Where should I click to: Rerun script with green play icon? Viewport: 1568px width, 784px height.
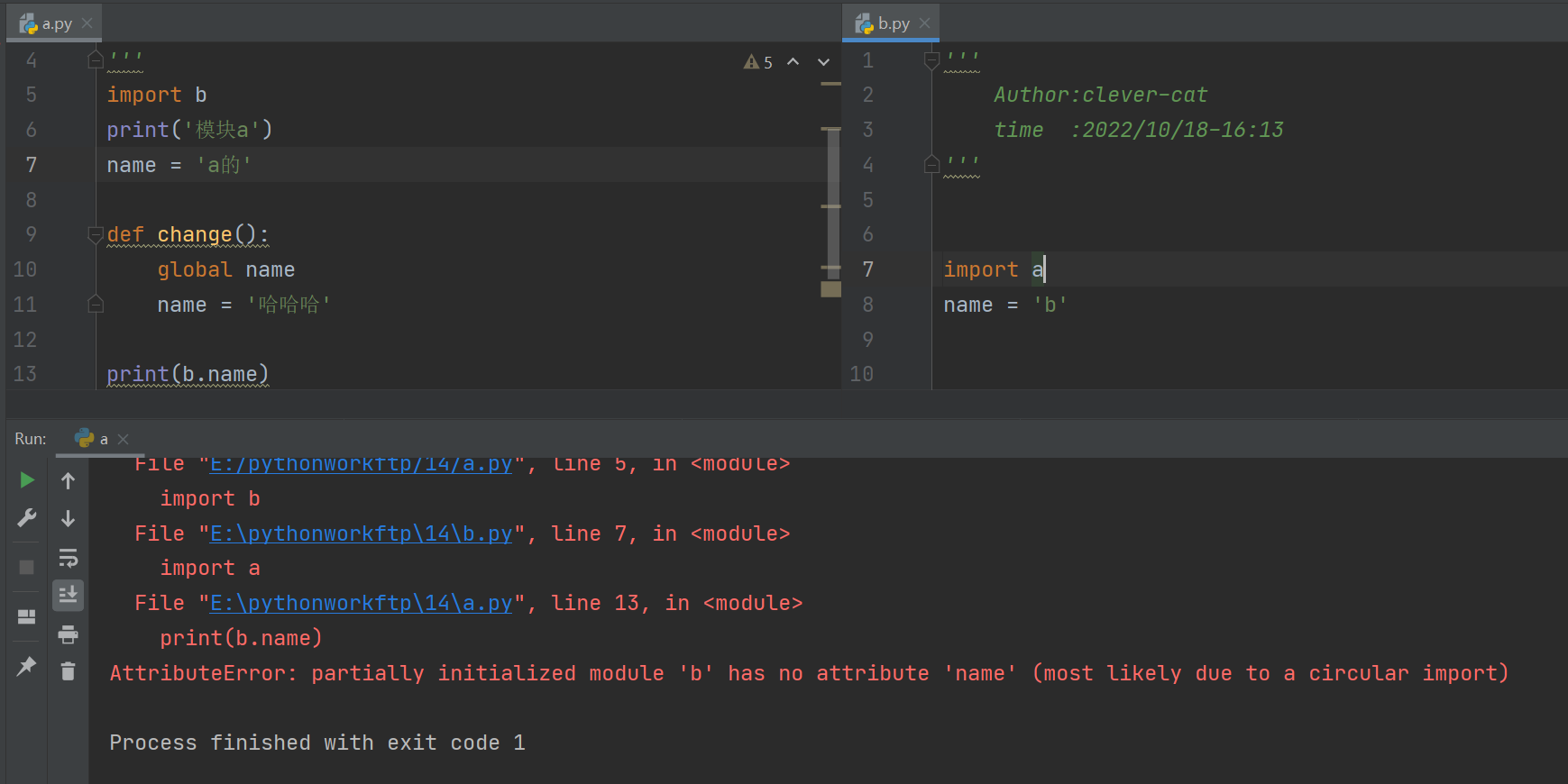pyautogui.click(x=27, y=480)
